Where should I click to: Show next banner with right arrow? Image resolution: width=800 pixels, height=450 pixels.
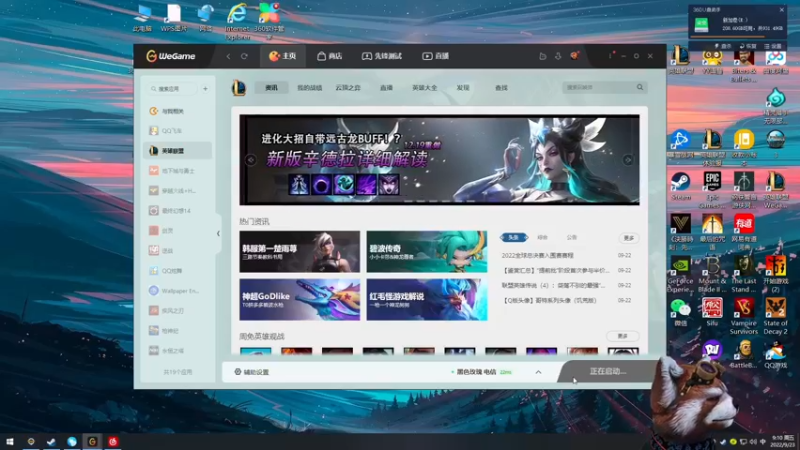(x=628, y=160)
